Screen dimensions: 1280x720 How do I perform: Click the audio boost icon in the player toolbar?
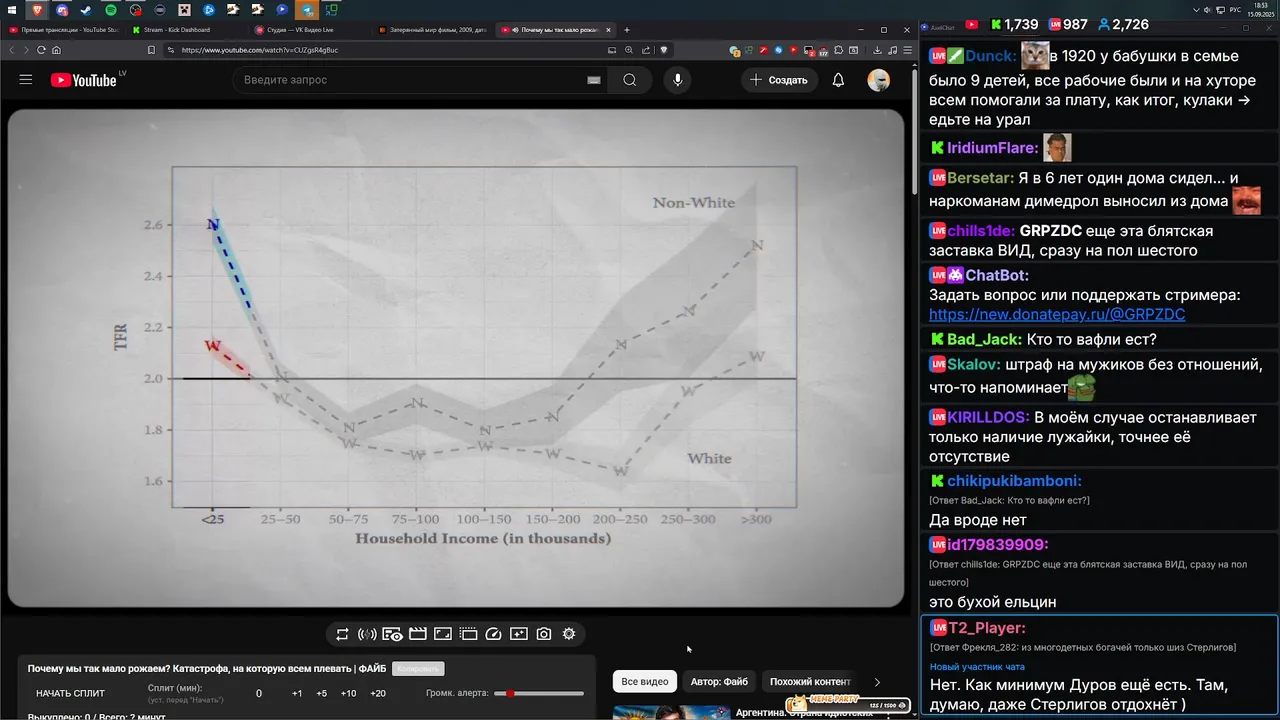point(367,634)
